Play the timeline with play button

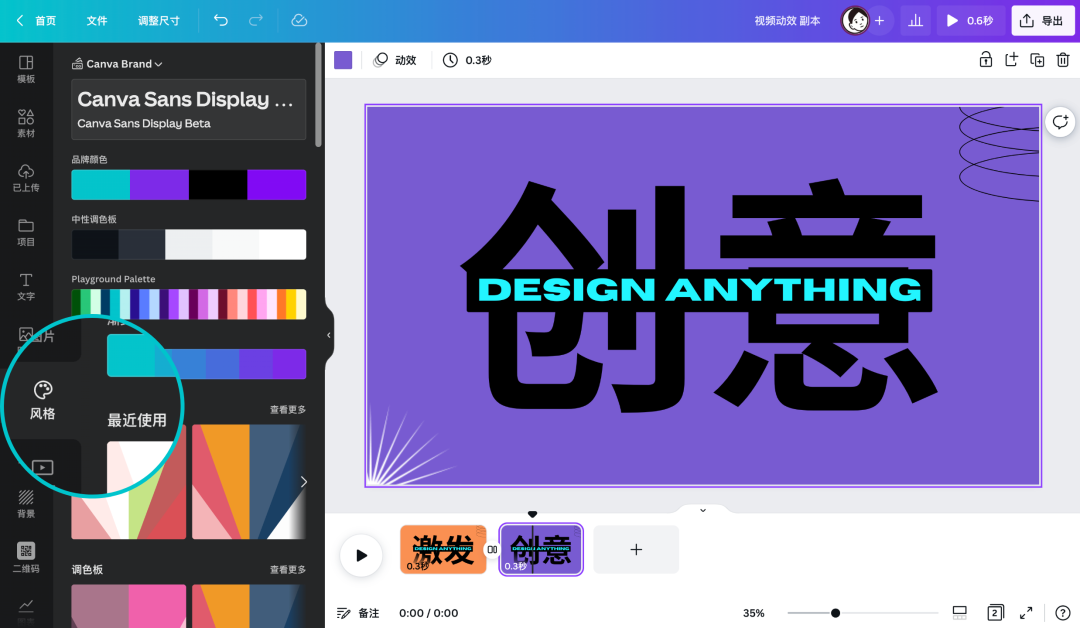point(361,555)
